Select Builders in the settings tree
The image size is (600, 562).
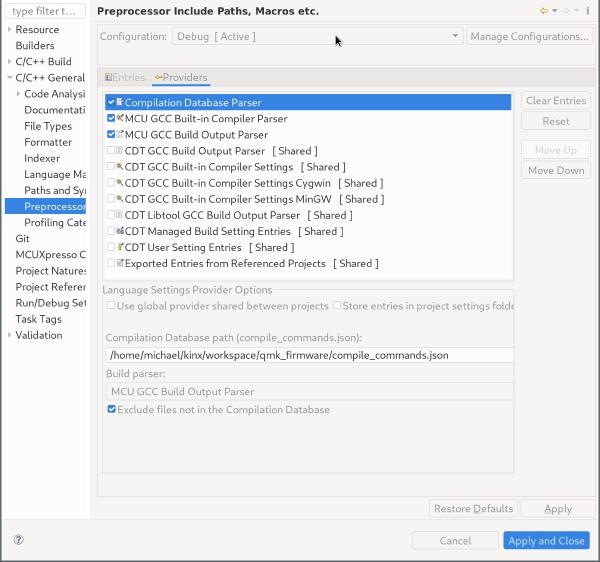coord(35,45)
